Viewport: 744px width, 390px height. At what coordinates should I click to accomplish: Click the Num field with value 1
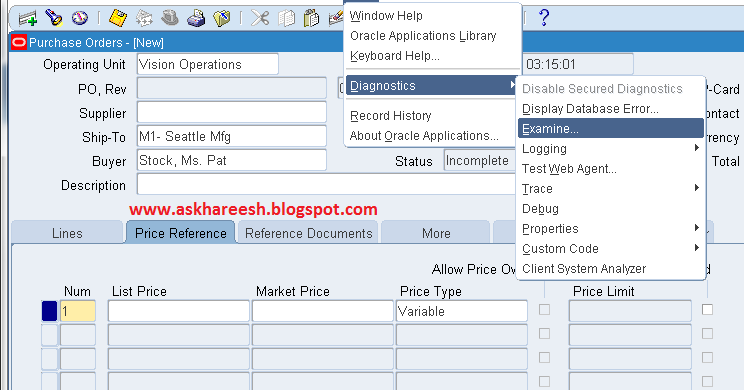pos(78,311)
